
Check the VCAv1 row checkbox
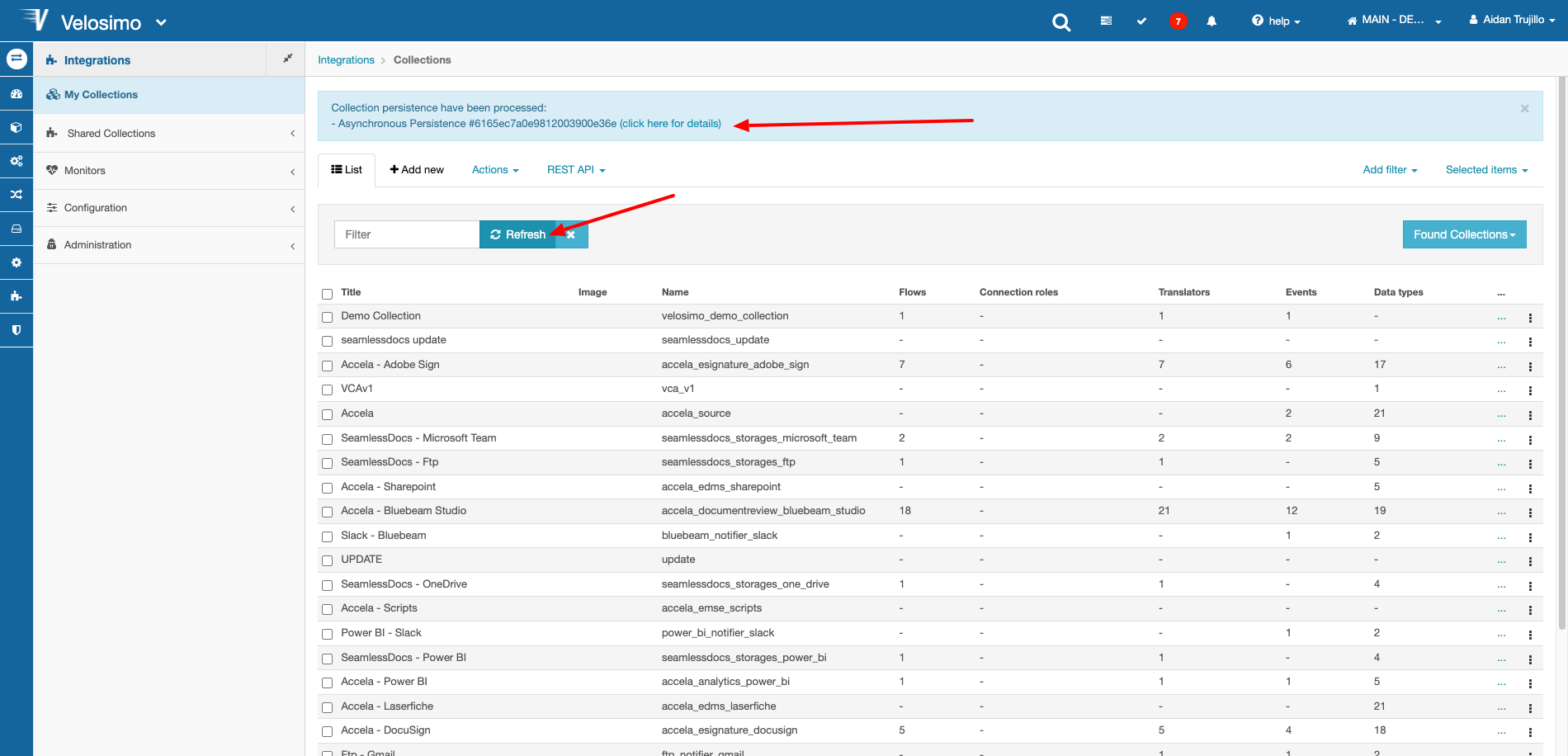[x=328, y=390]
